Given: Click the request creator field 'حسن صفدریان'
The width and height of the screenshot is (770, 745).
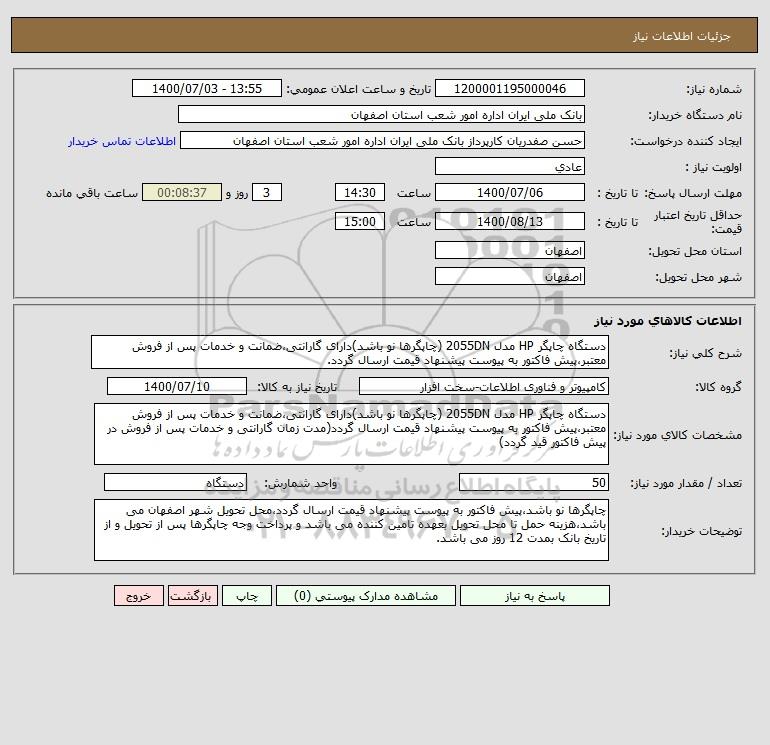Looking at the screenshot, I should click(383, 140).
